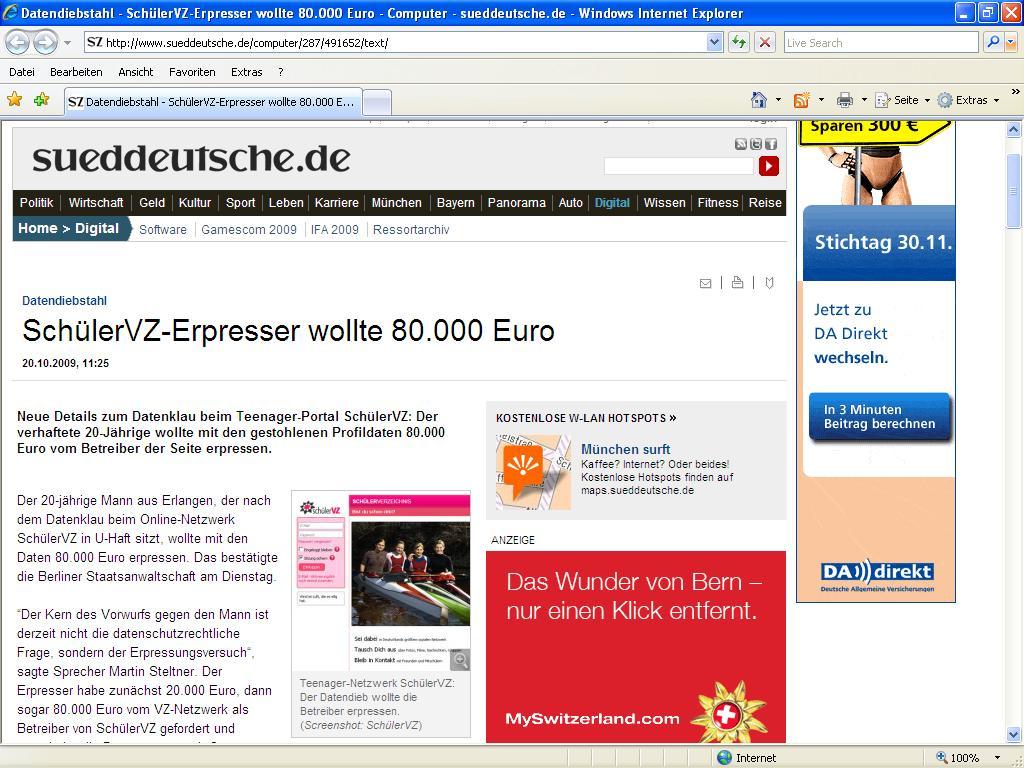Click the orange hotspot map thumbnail
Screen dimensions: 1024x768
click(x=533, y=472)
